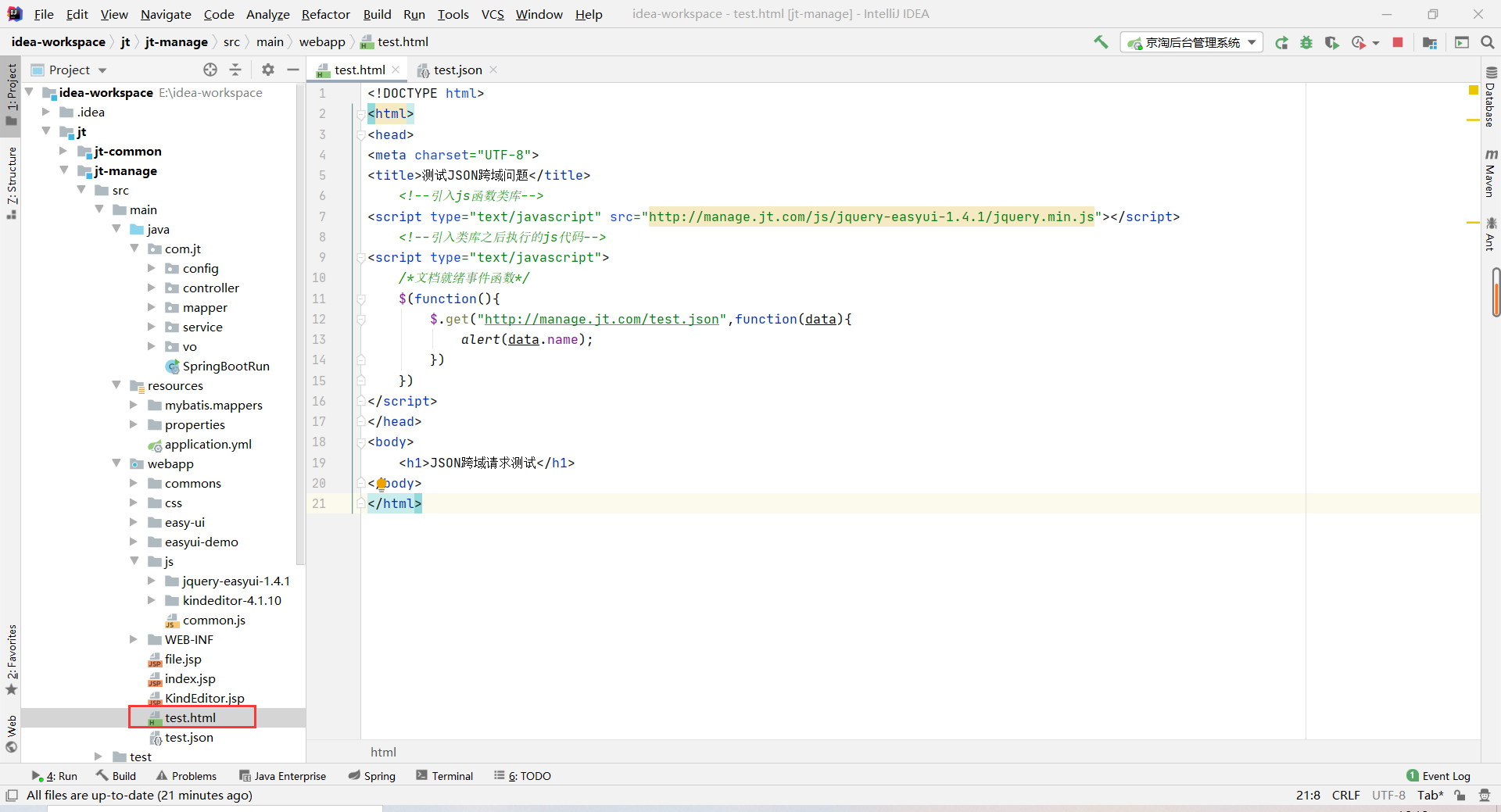Screen dimensions: 1501x812
Task: Start debugging with the bug icon
Action: pos(1306,43)
